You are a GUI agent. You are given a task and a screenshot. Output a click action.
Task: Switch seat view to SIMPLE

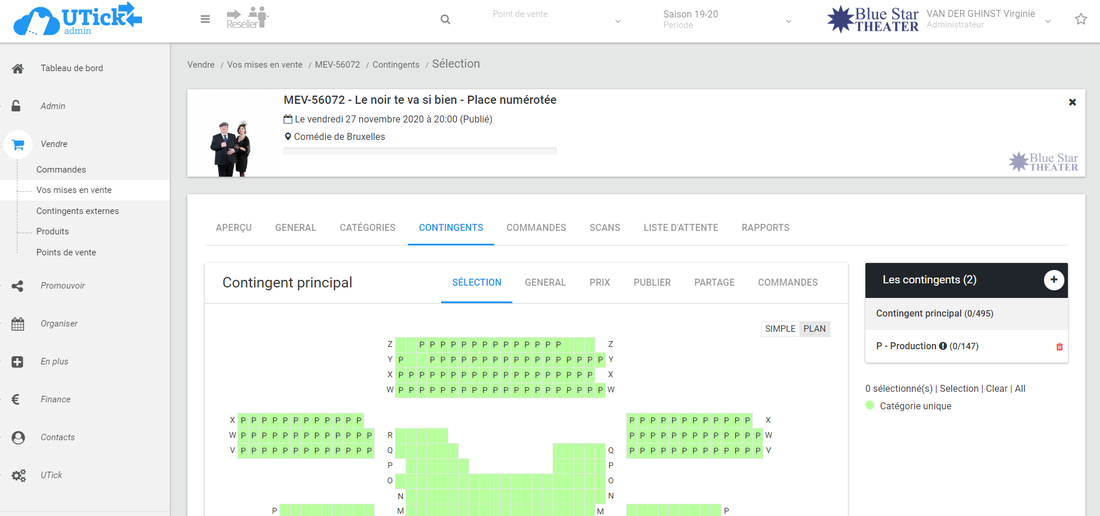click(x=780, y=329)
